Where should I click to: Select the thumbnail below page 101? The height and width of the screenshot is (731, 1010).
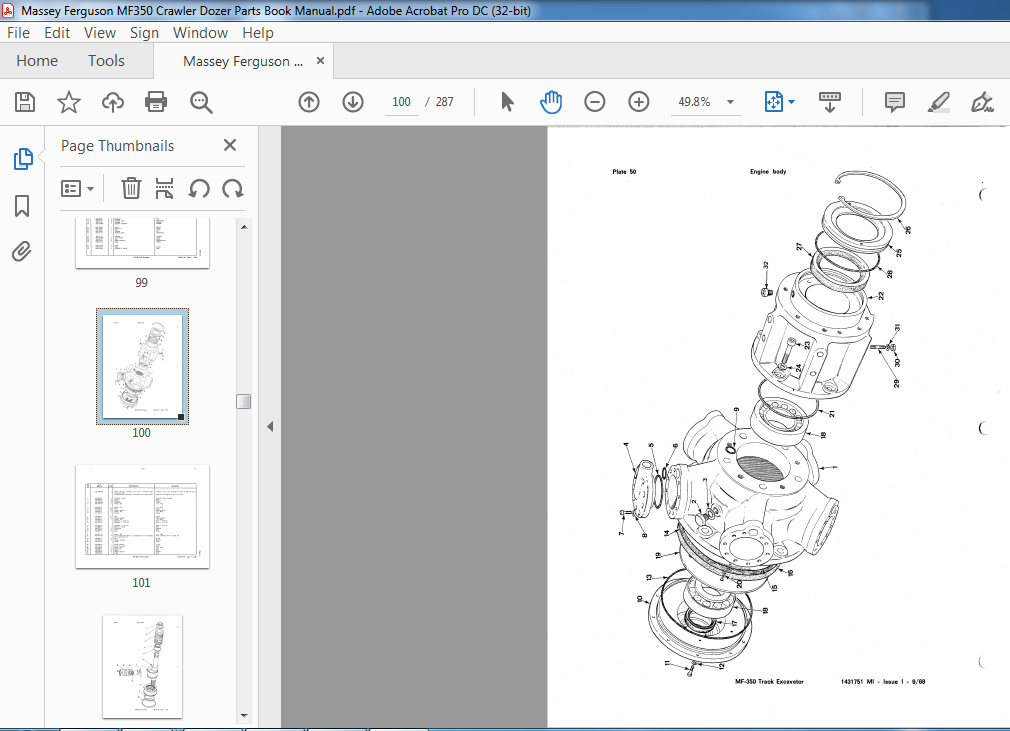[x=142, y=667]
